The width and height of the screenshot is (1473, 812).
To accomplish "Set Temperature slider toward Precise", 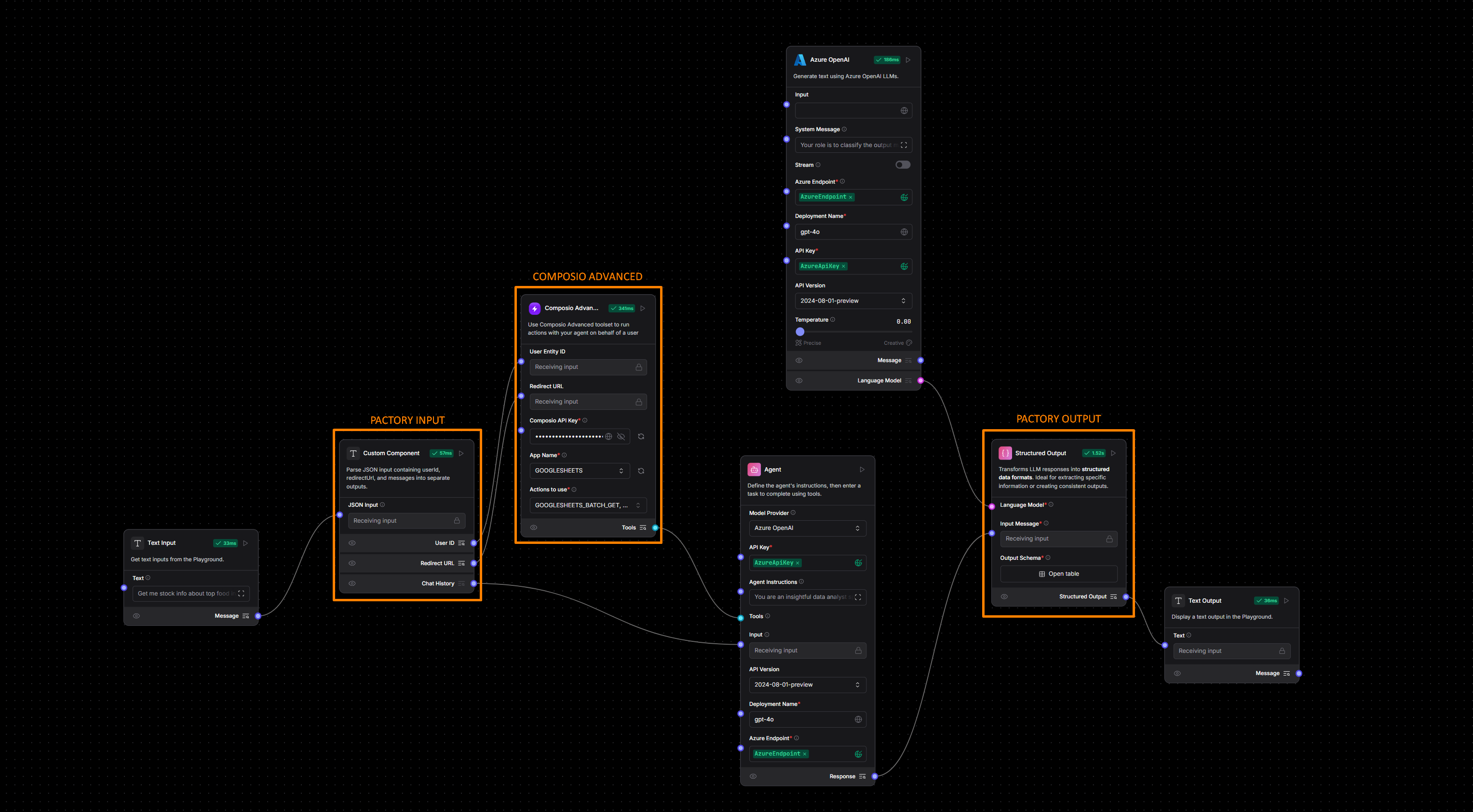I will pyautogui.click(x=800, y=331).
